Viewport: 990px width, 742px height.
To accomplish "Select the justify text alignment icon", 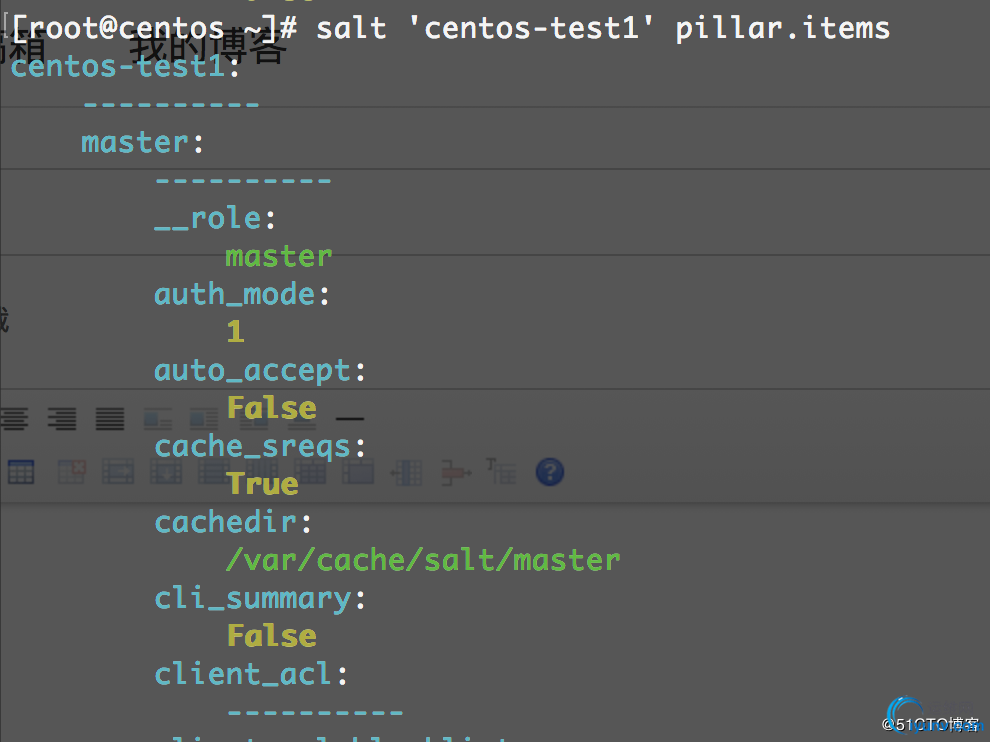I will point(110,419).
